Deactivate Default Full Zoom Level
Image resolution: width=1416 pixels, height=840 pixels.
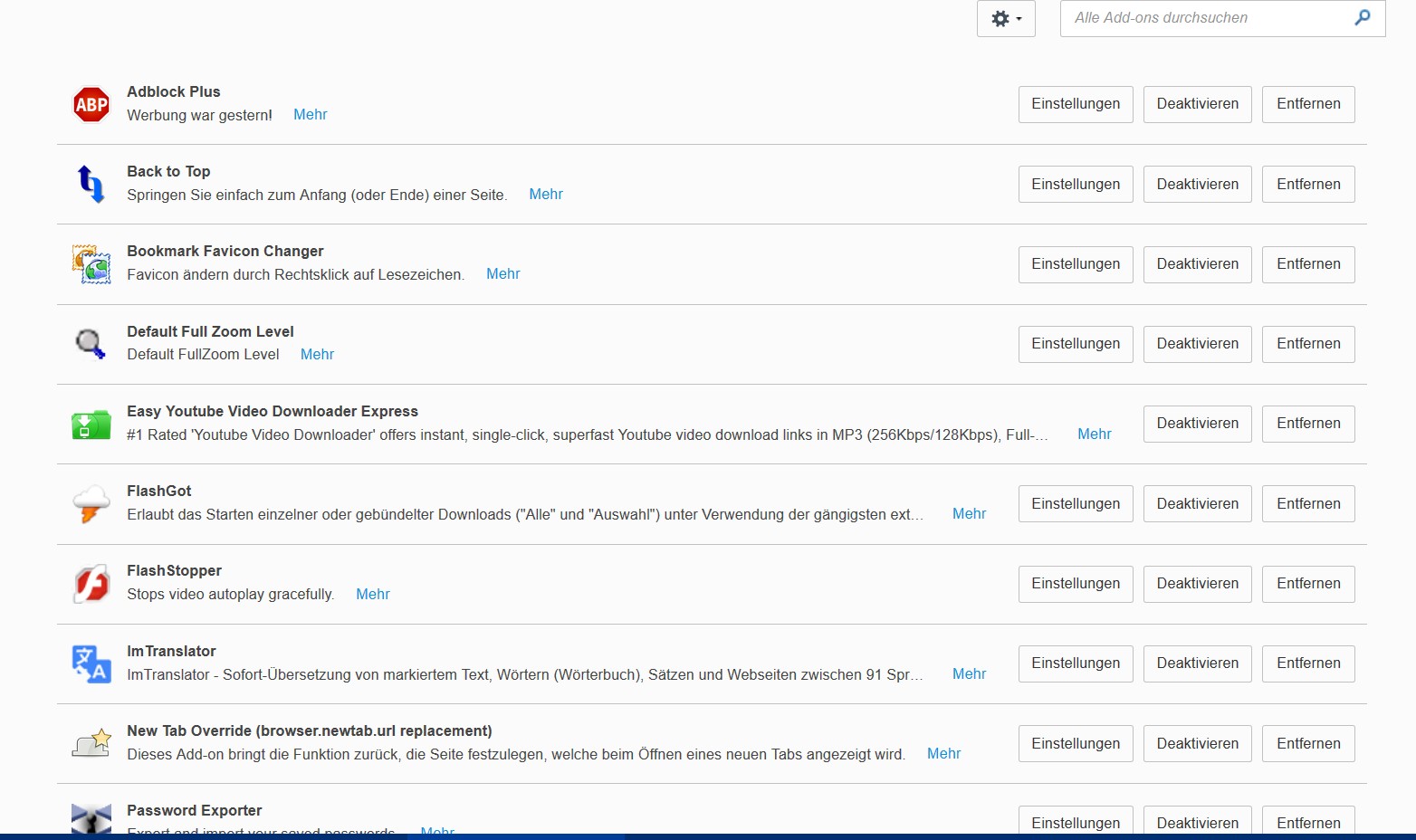pos(1198,344)
